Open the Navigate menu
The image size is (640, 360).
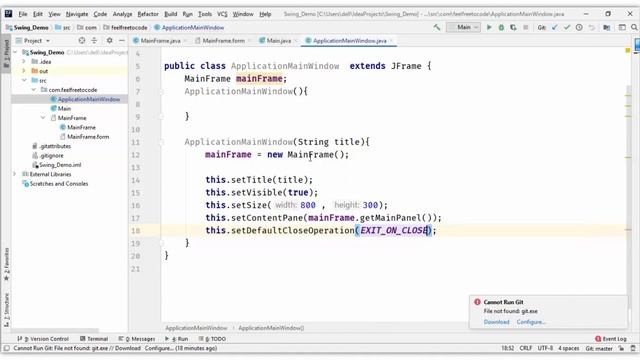coord(77,14)
